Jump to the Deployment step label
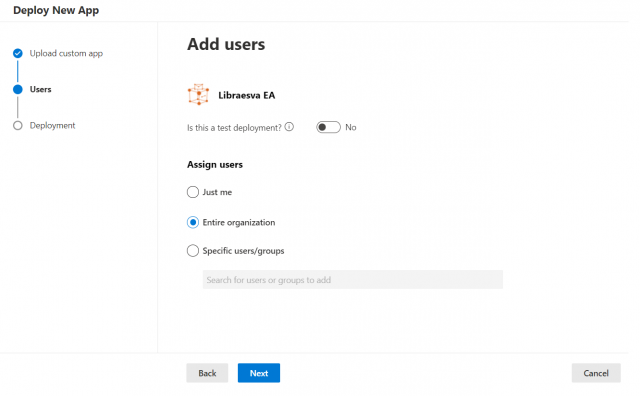The image size is (640, 396). tap(52, 126)
